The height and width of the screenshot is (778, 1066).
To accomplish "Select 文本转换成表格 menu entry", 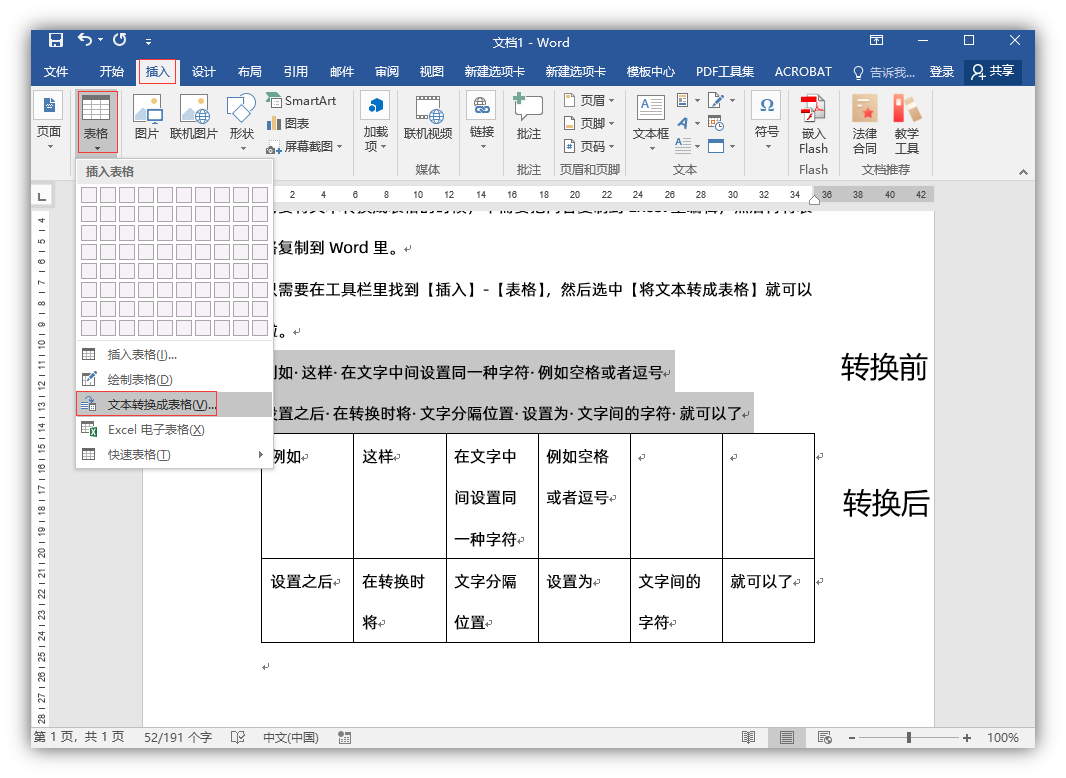I will click(162, 405).
